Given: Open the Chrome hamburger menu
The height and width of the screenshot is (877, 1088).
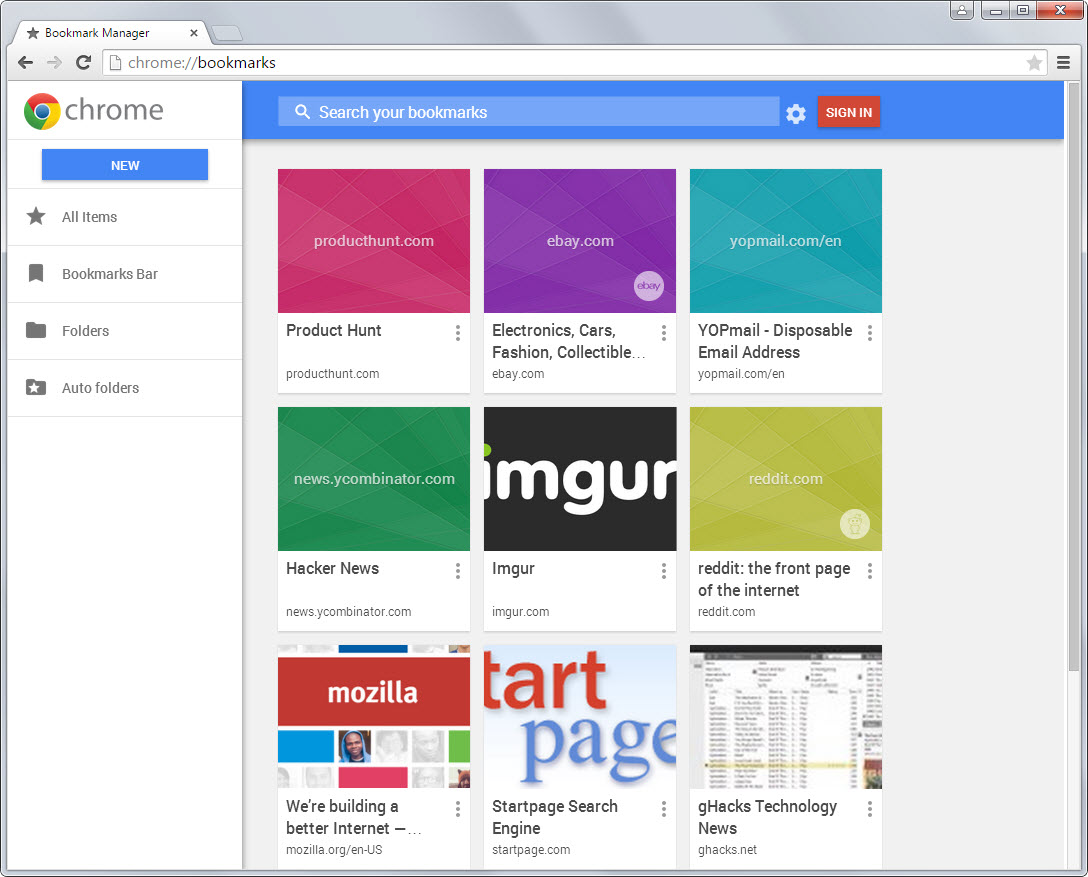Looking at the screenshot, I should [1063, 62].
